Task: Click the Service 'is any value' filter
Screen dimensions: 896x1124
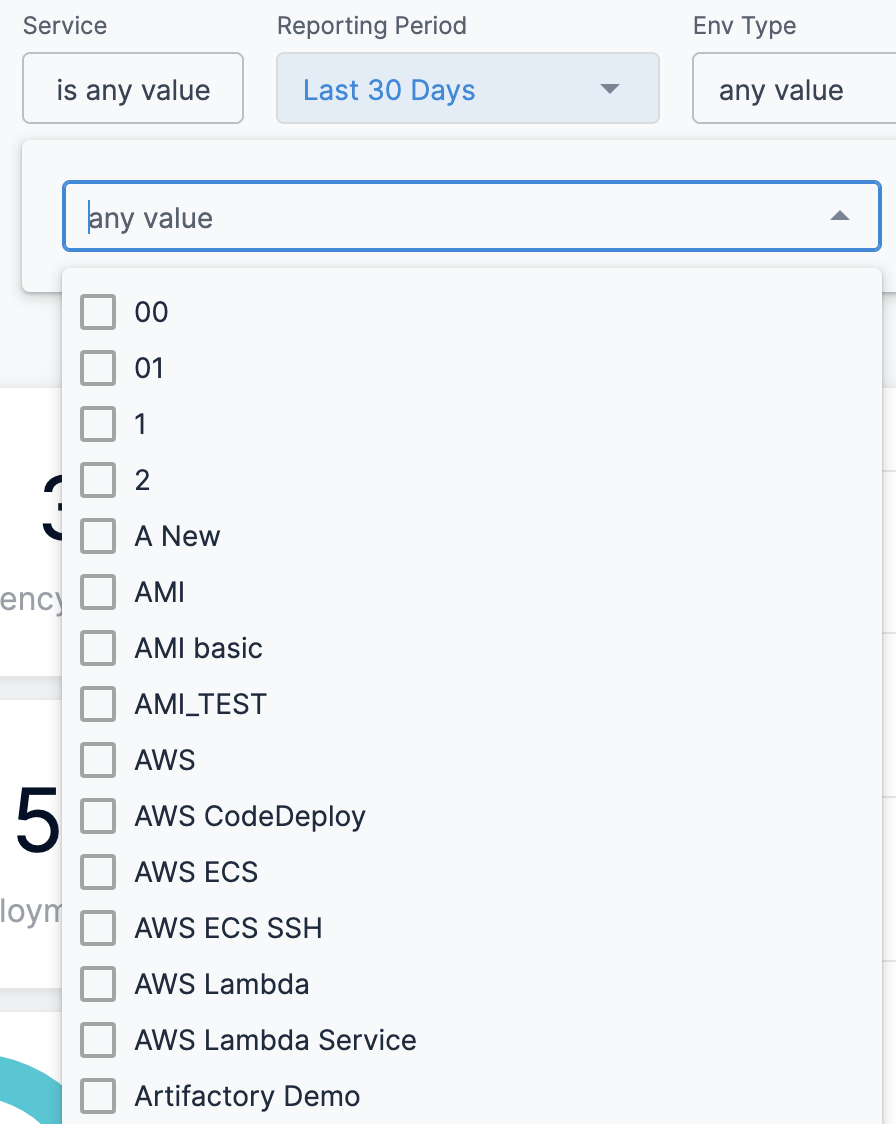Action: point(133,88)
